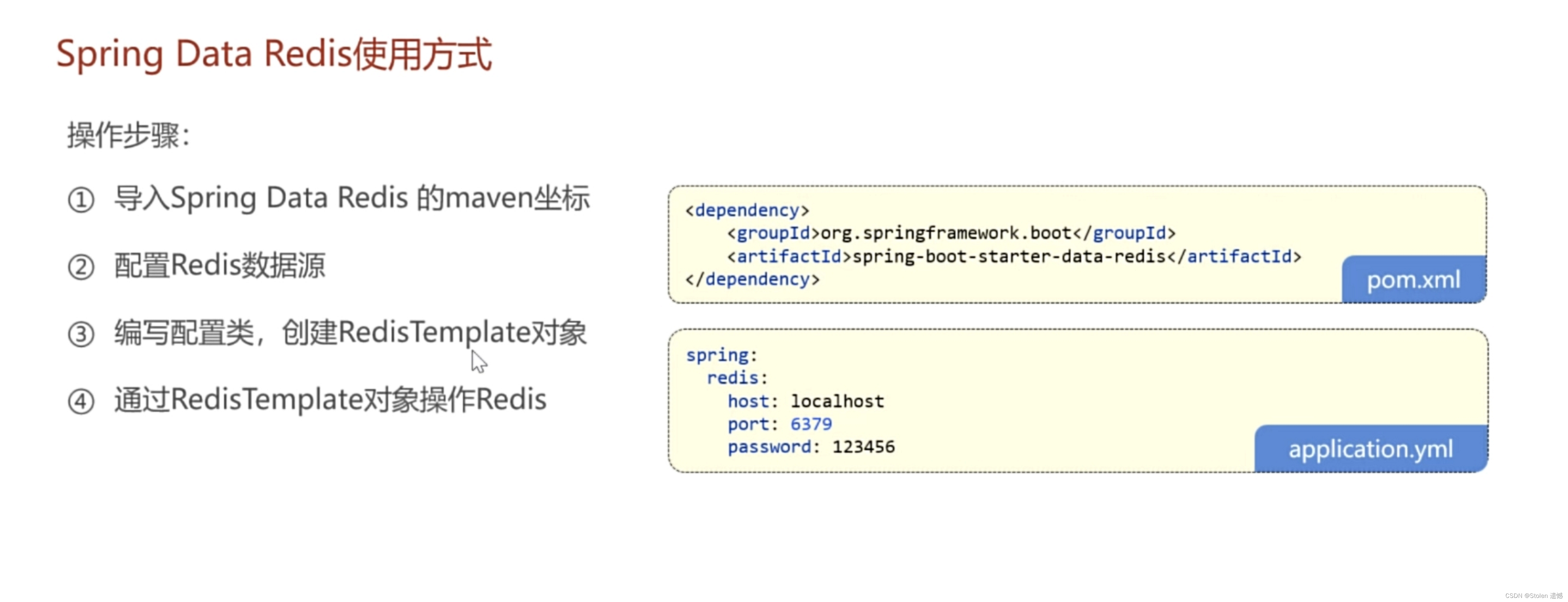Click the artifactId spring-boot-starter-data-redis line
Viewport: 1568px width, 602px height.
click(1014, 257)
